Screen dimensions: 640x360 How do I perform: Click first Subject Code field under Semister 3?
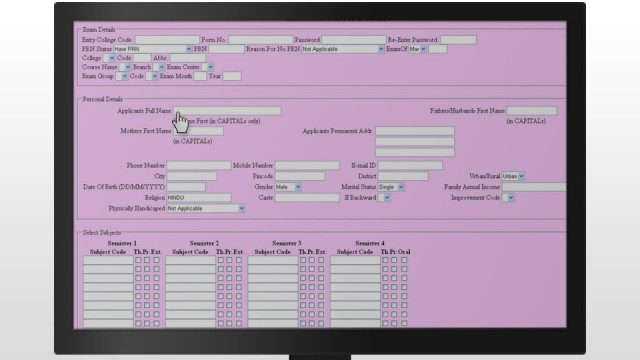[x=273, y=260]
